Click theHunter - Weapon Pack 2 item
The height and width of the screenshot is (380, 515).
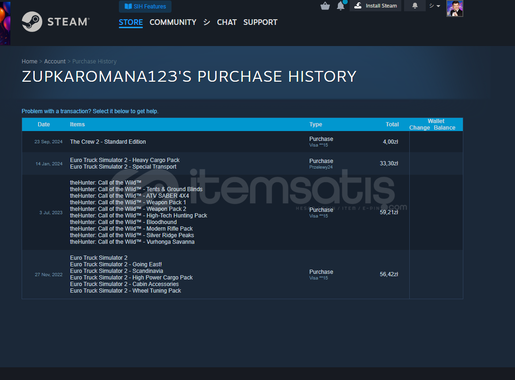click(x=128, y=209)
